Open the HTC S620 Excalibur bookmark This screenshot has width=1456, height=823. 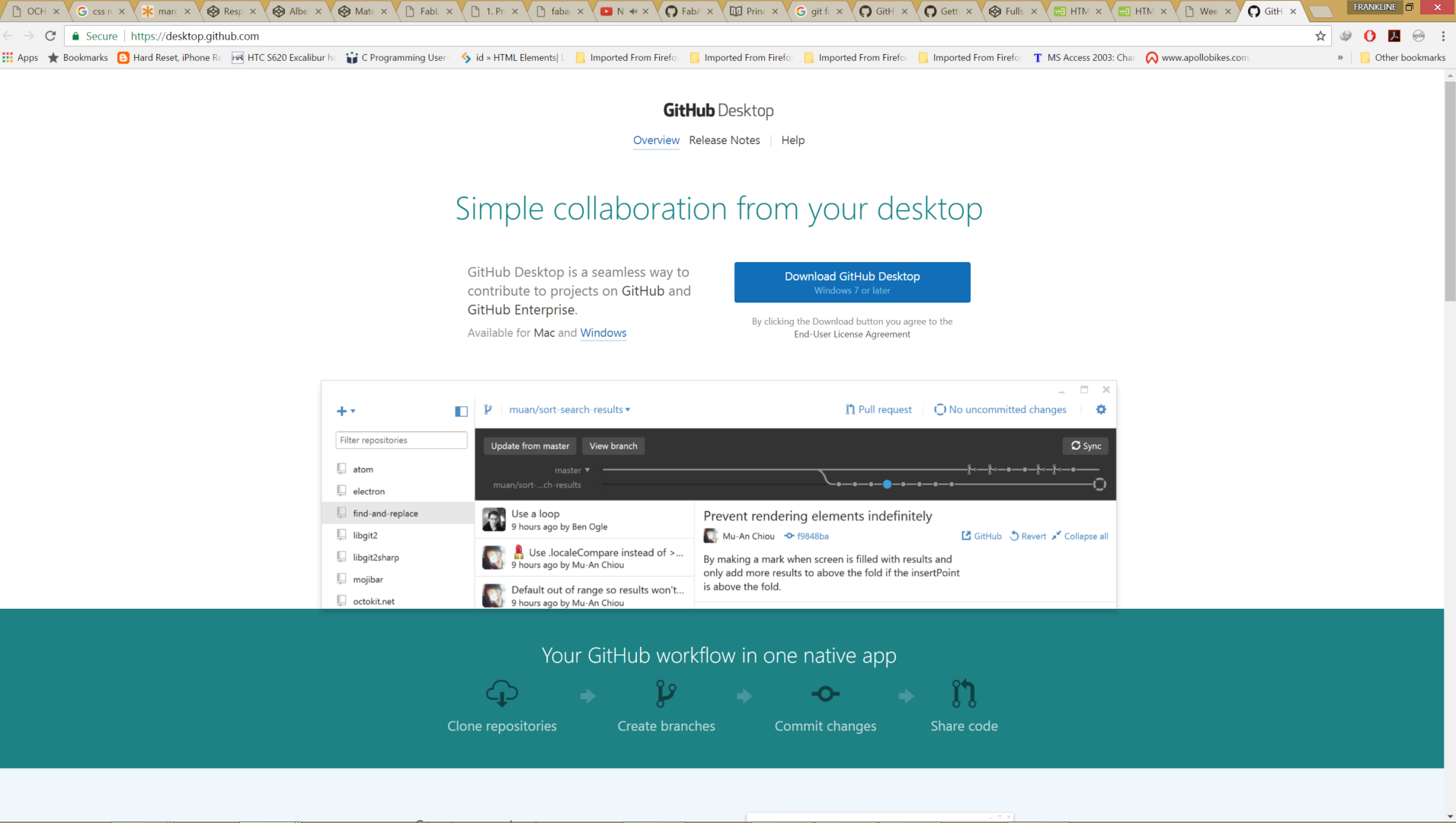[x=283, y=57]
